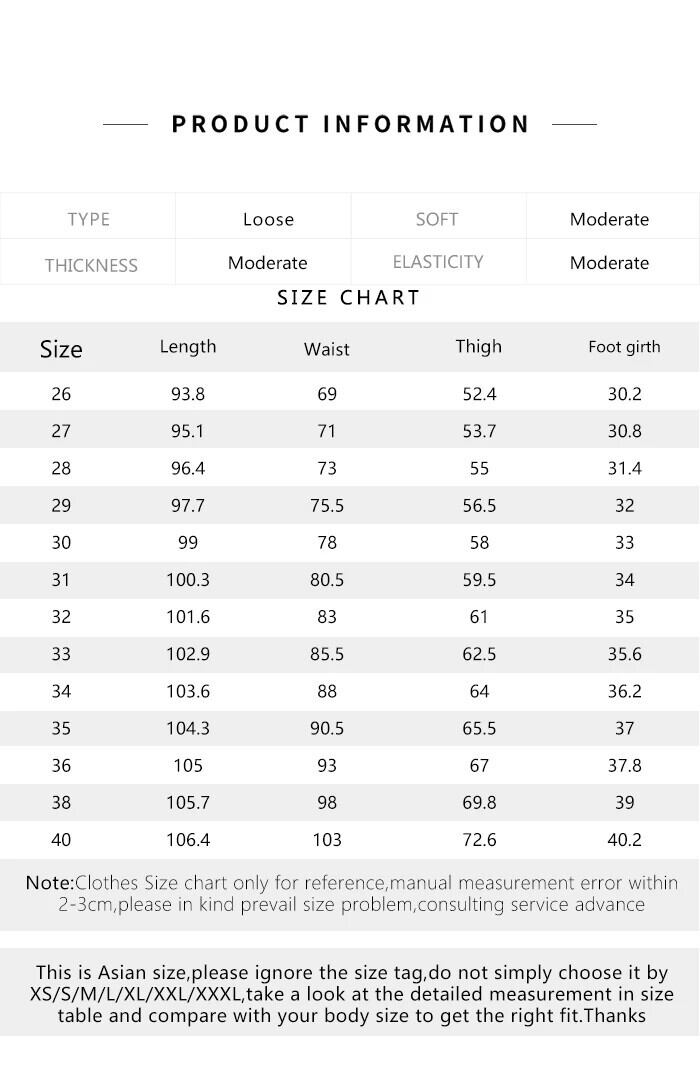Click the ELASTICITY label cell
The image size is (700, 1079).
[x=438, y=262]
